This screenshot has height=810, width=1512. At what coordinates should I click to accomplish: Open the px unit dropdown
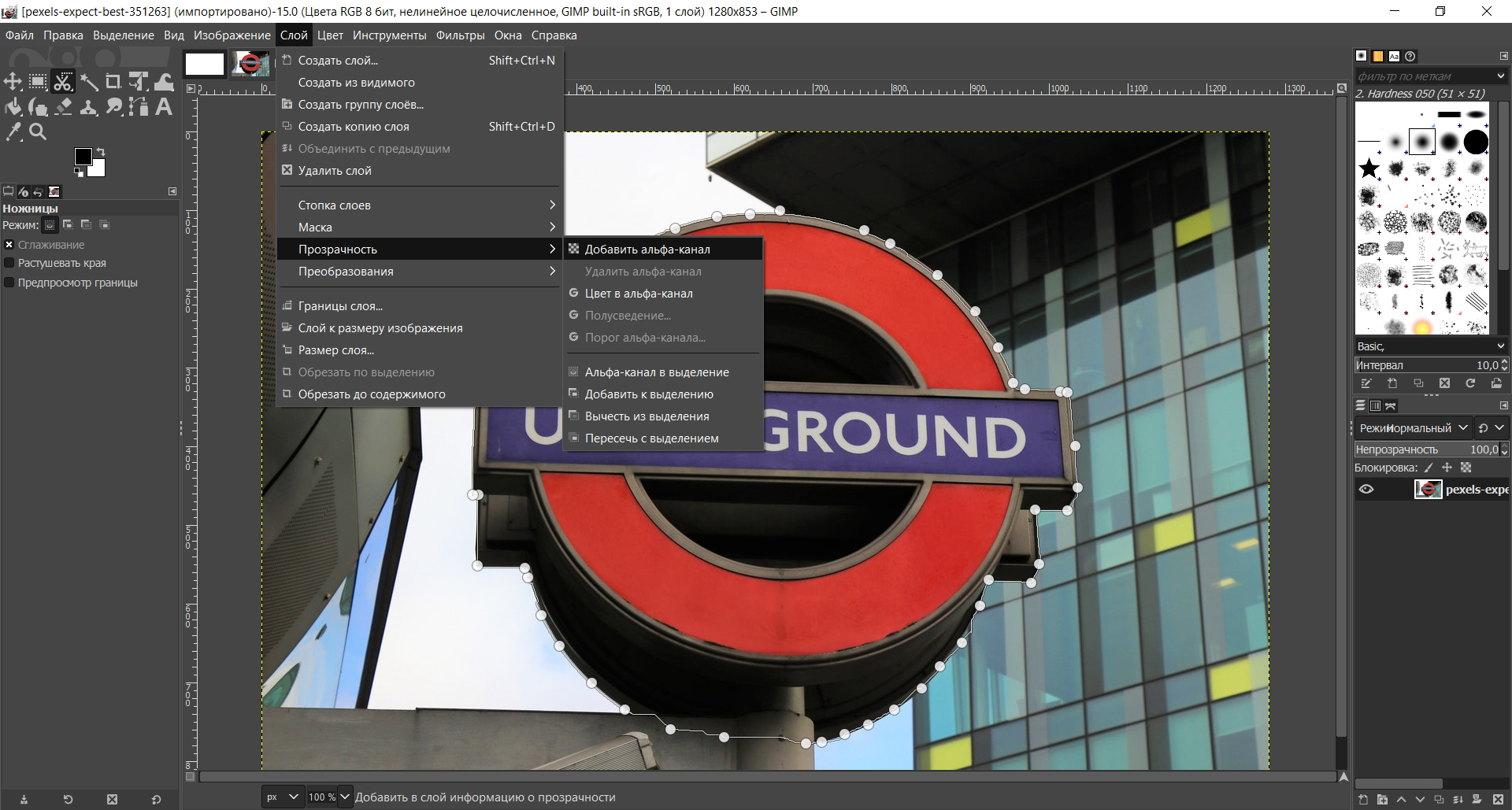click(x=283, y=797)
